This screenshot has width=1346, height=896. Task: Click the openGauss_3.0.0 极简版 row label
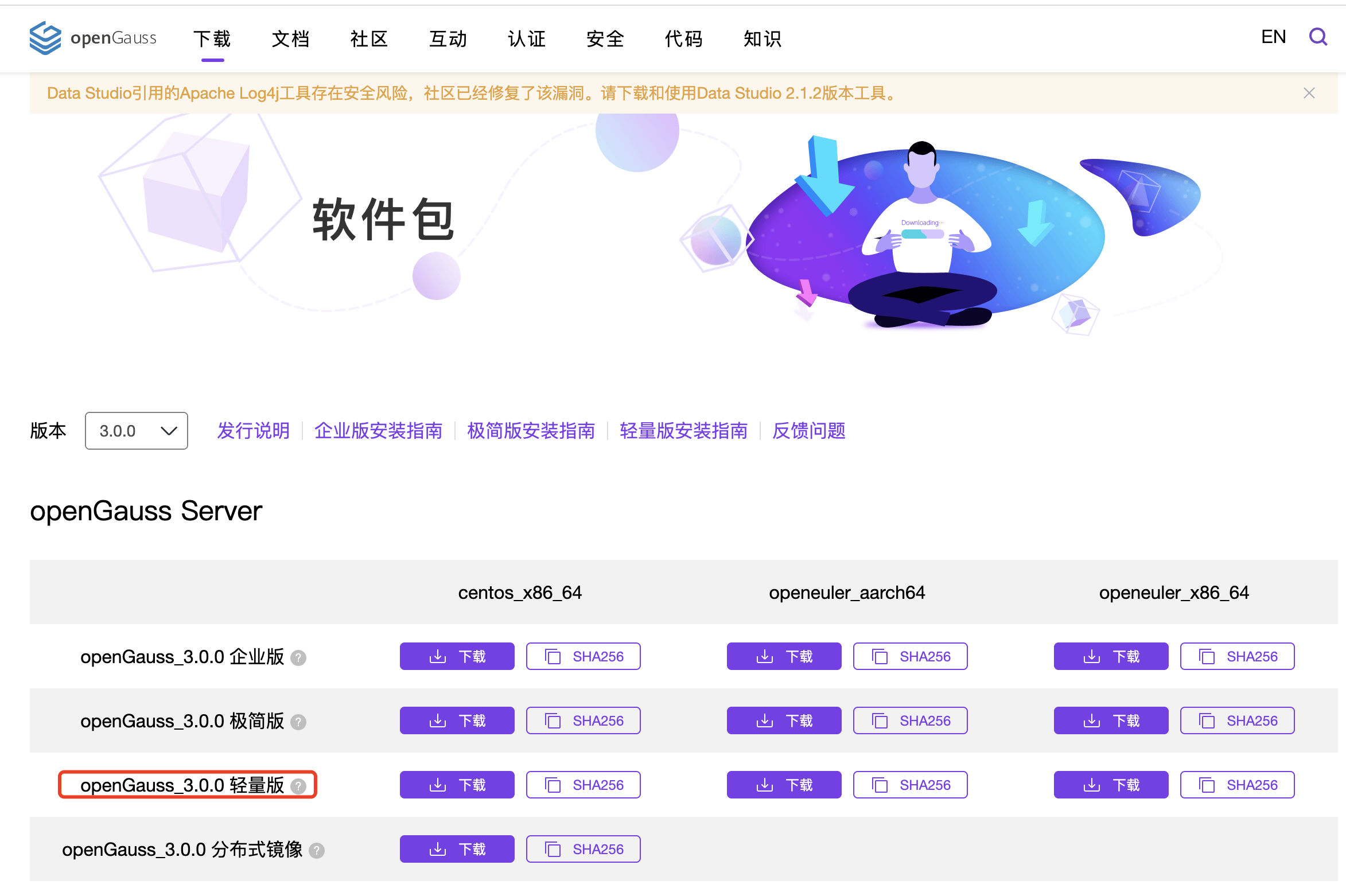[182, 721]
